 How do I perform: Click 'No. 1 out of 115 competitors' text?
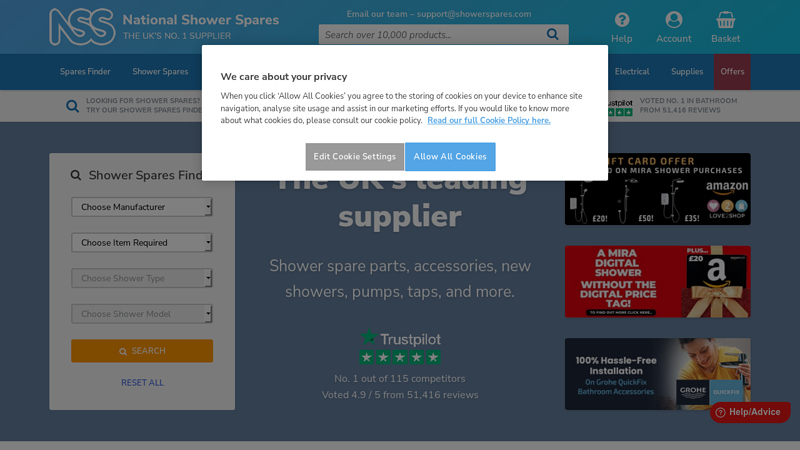tap(399, 379)
